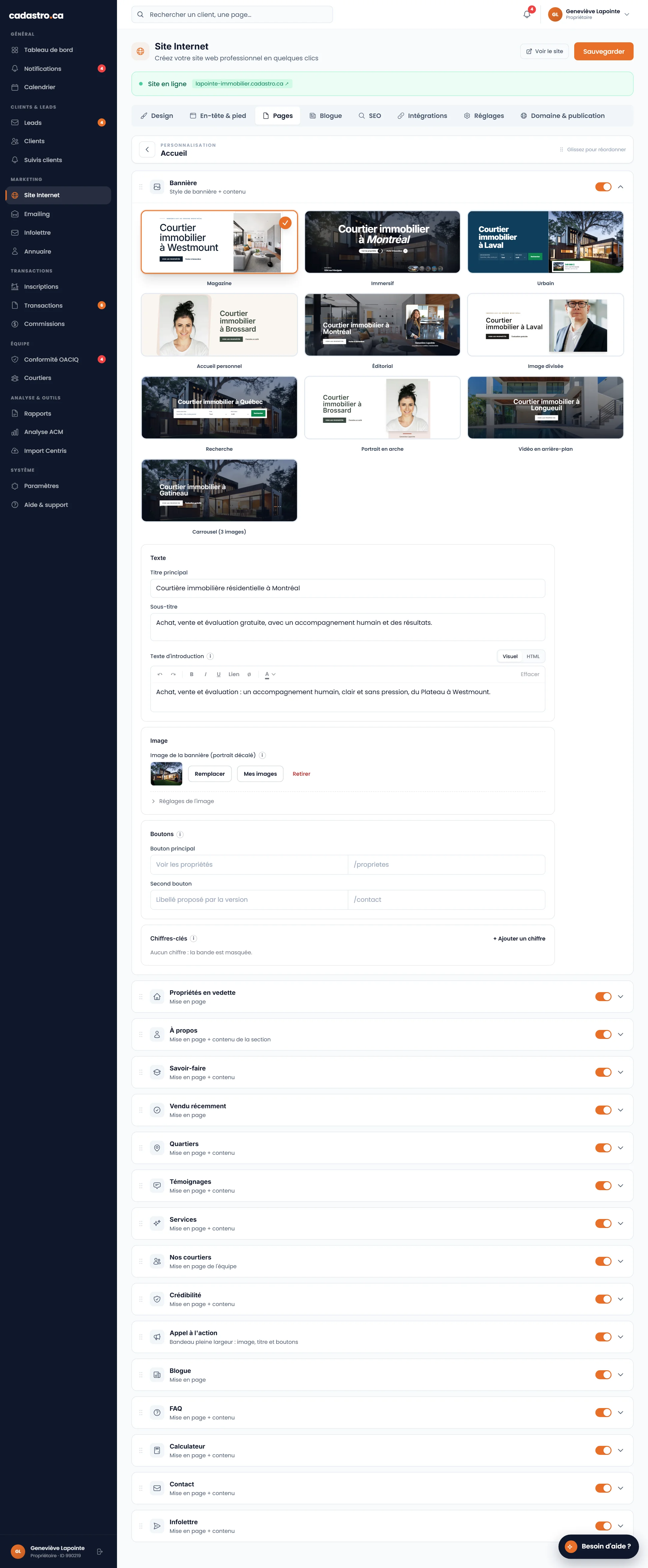The height and width of the screenshot is (1568, 648).
Task: Open the text color dropdown in the editor
Action: [x=270, y=674]
